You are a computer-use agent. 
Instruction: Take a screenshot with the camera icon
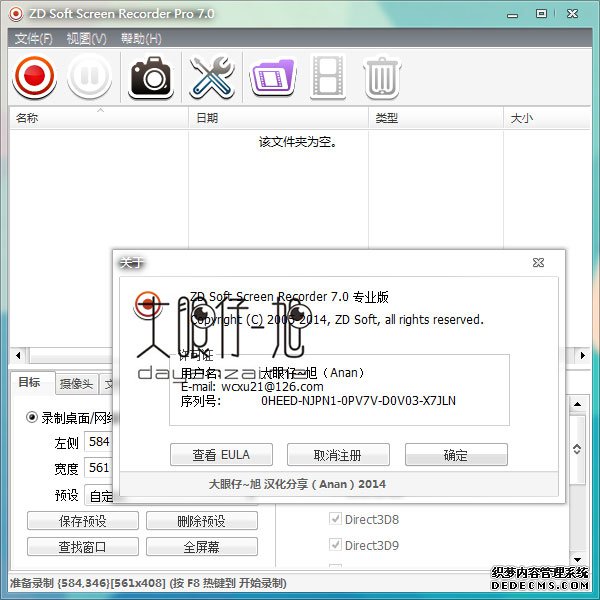tap(151, 77)
